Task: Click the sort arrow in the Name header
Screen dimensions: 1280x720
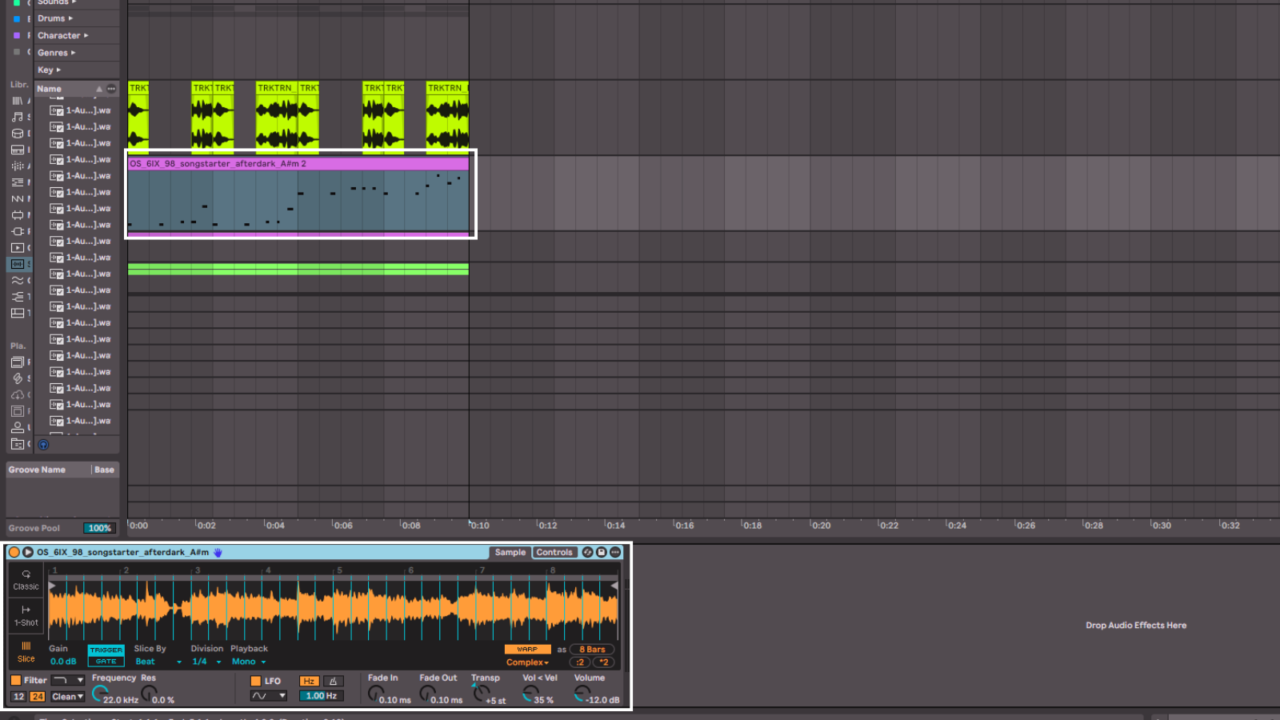Action: coord(98,89)
